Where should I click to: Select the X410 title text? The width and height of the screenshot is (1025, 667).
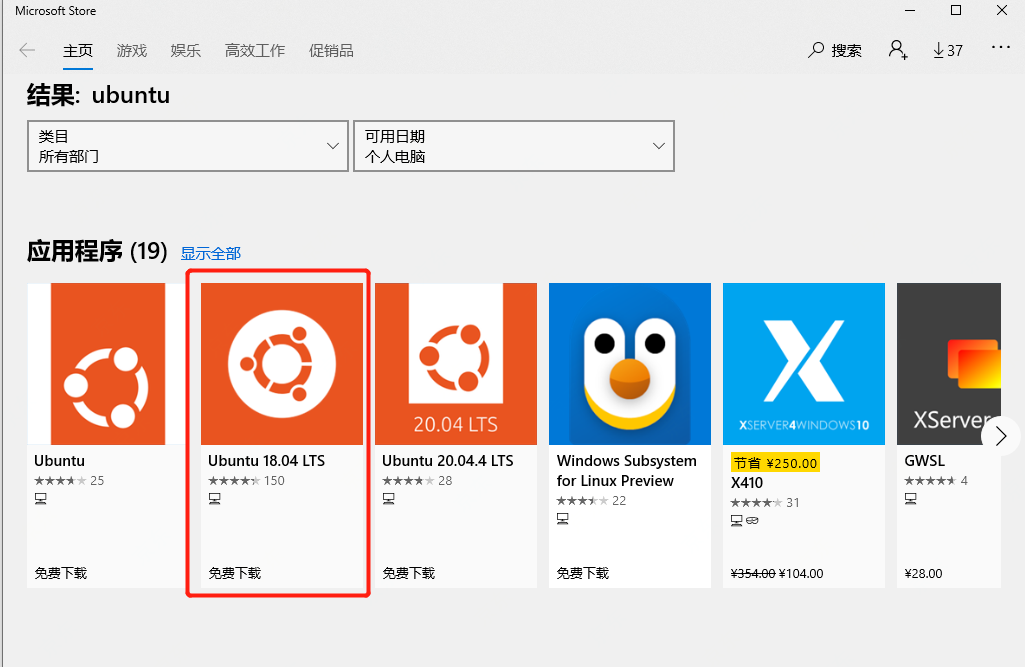pos(747,483)
